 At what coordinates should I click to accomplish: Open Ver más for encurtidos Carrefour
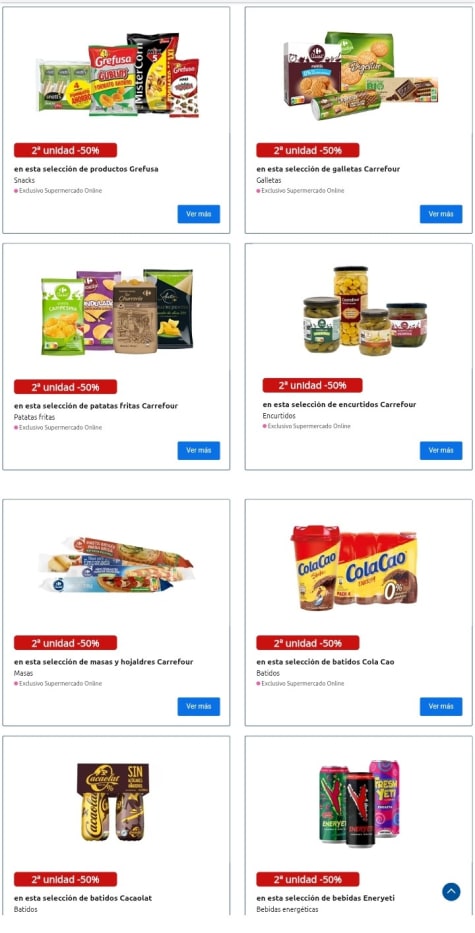point(441,450)
